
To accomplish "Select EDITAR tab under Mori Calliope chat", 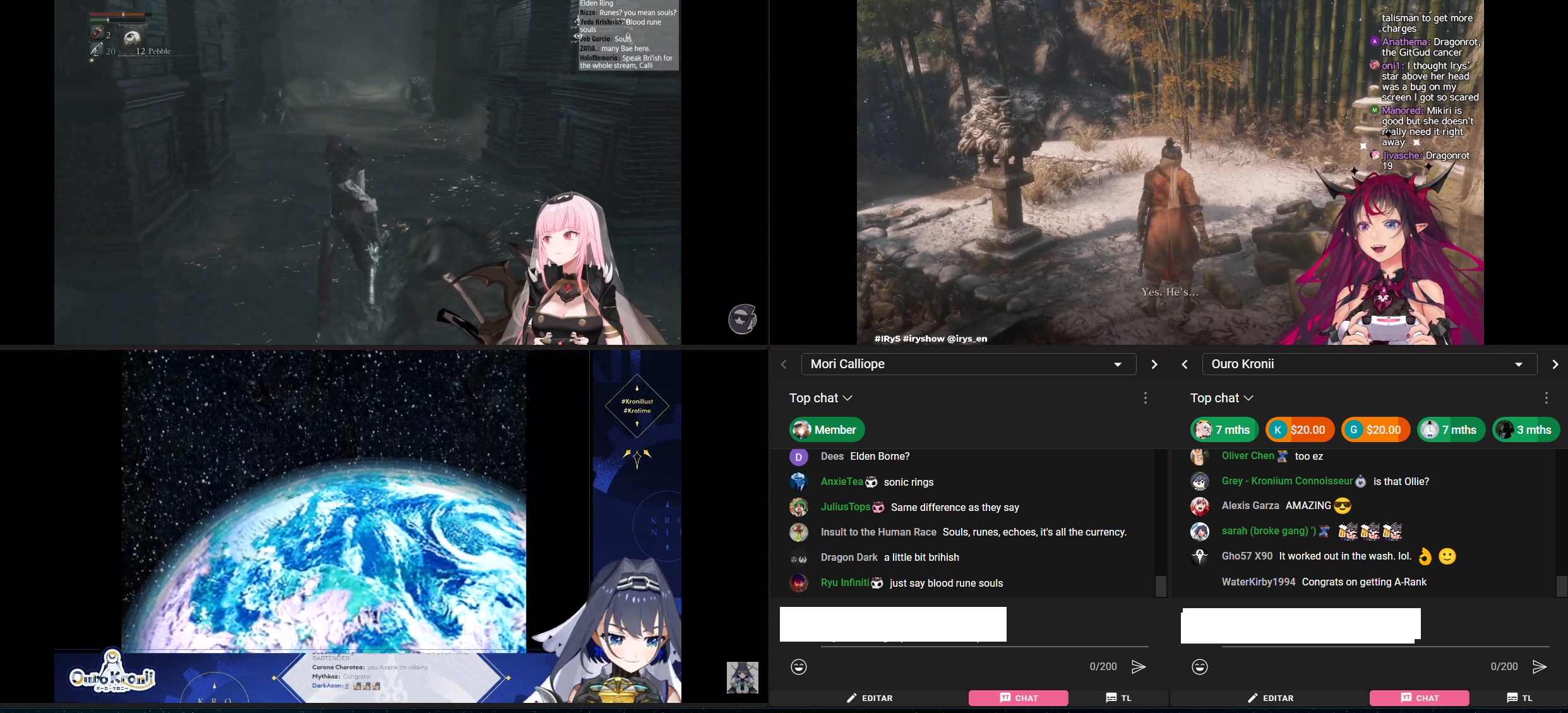I will (870, 698).
